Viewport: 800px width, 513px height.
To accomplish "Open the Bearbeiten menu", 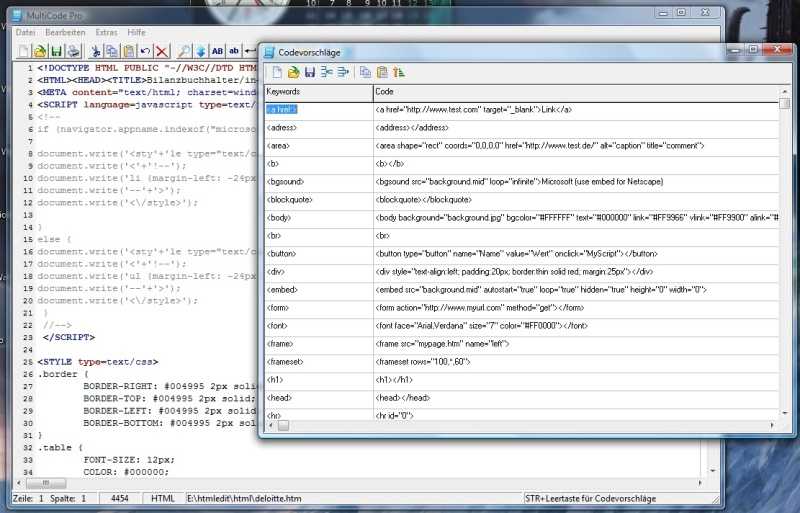I will [65, 32].
